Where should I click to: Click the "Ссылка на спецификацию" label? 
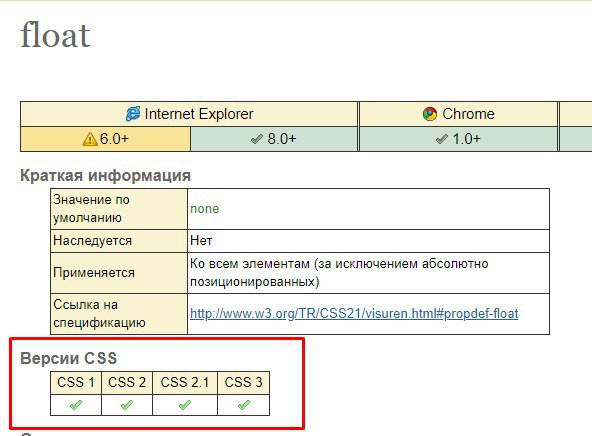tap(99, 314)
